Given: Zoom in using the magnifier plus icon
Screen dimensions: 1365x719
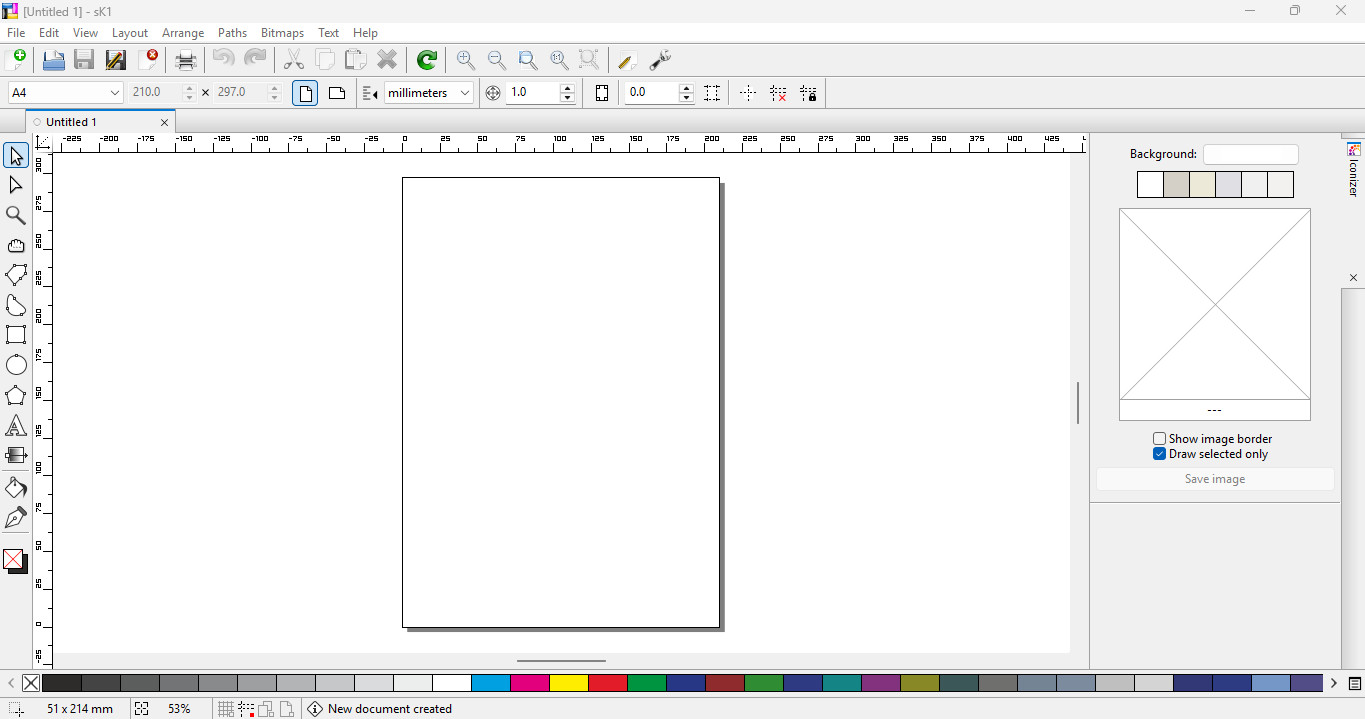Looking at the screenshot, I should 466,60.
